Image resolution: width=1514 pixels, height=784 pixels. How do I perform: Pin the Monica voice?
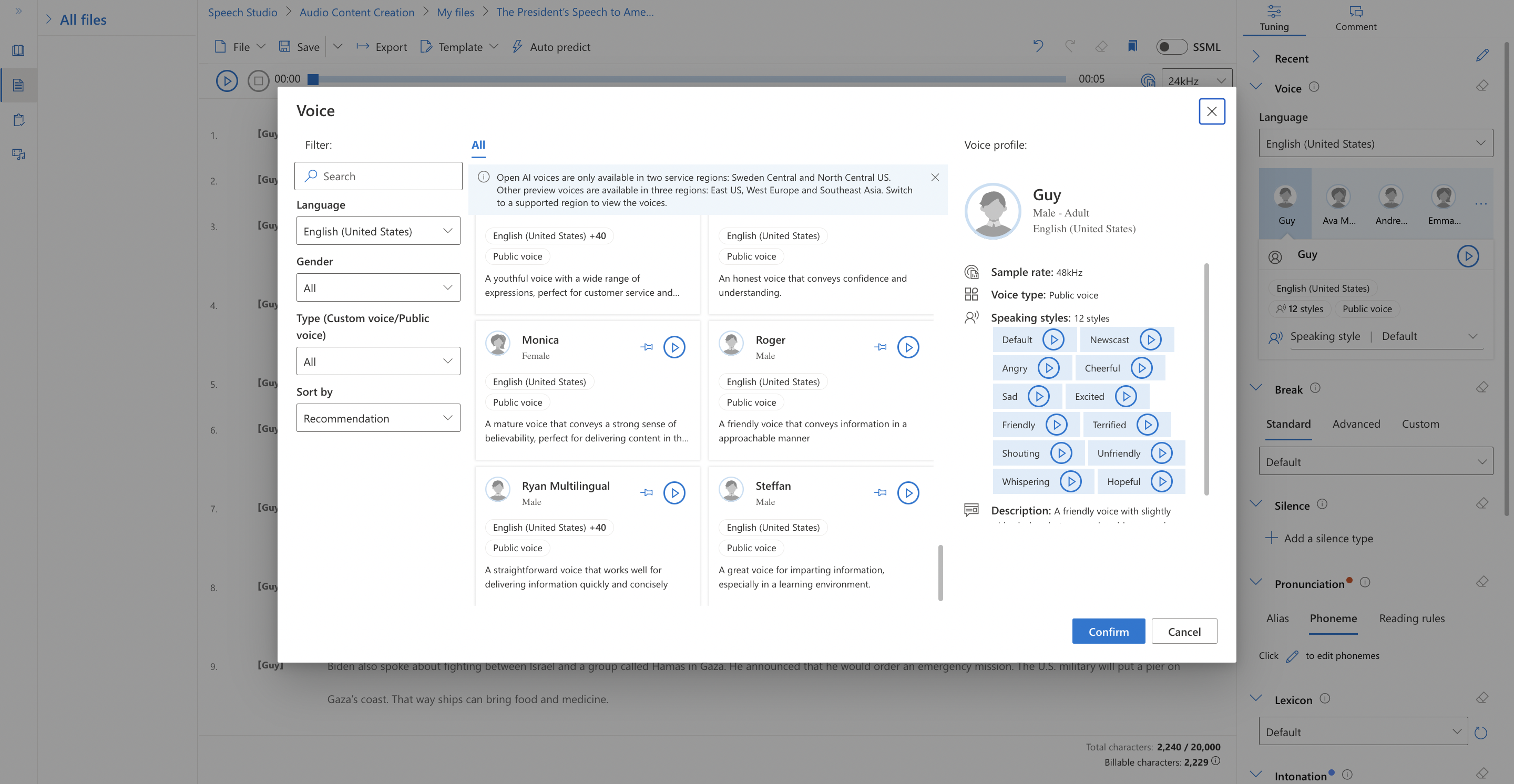[647, 347]
